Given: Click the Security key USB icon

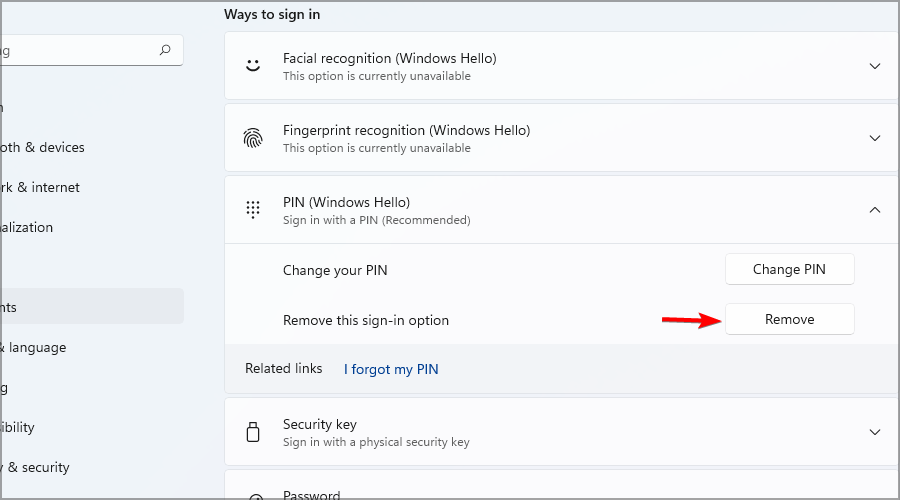Looking at the screenshot, I should 253,432.
